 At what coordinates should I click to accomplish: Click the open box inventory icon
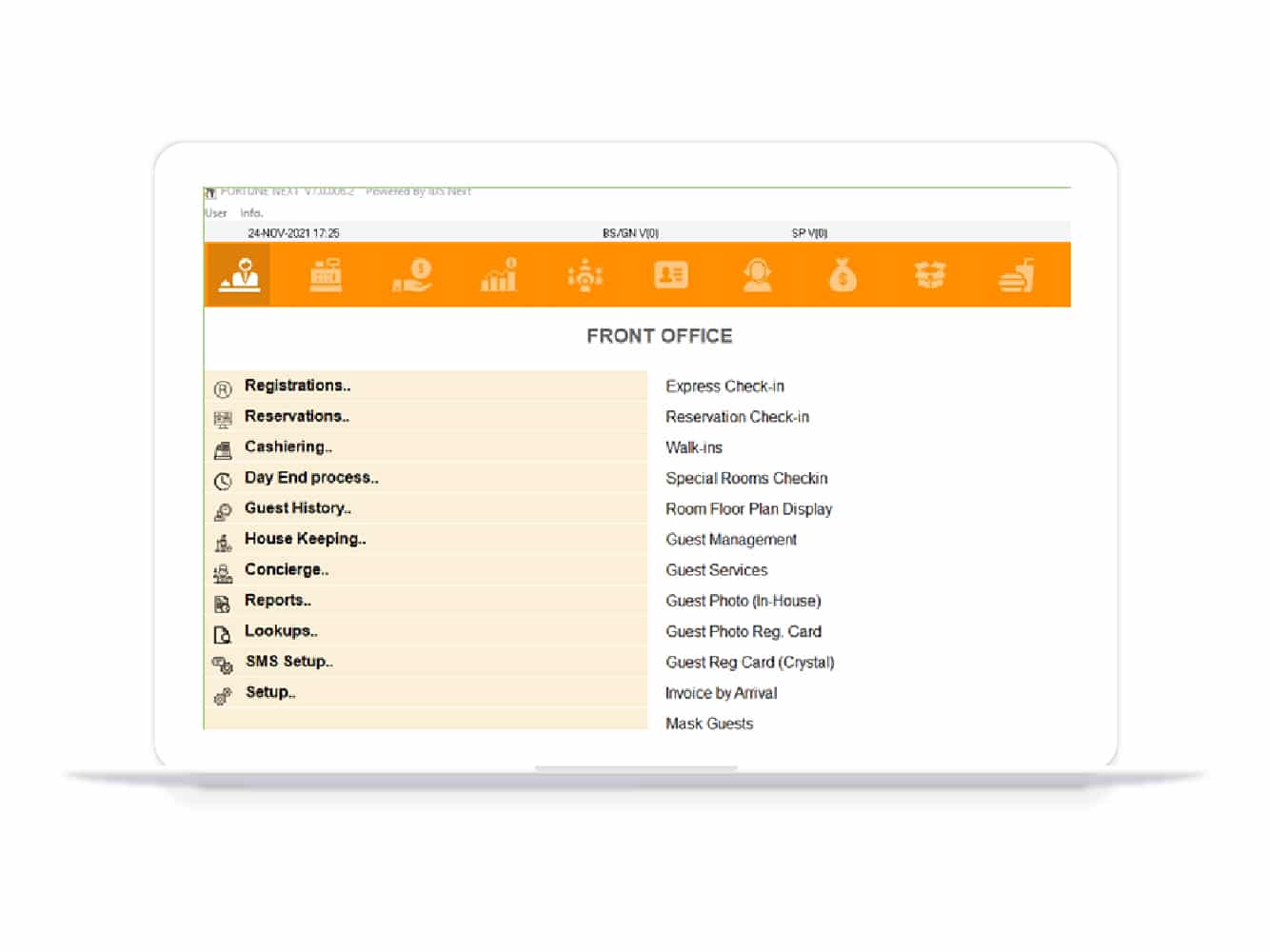click(x=929, y=275)
